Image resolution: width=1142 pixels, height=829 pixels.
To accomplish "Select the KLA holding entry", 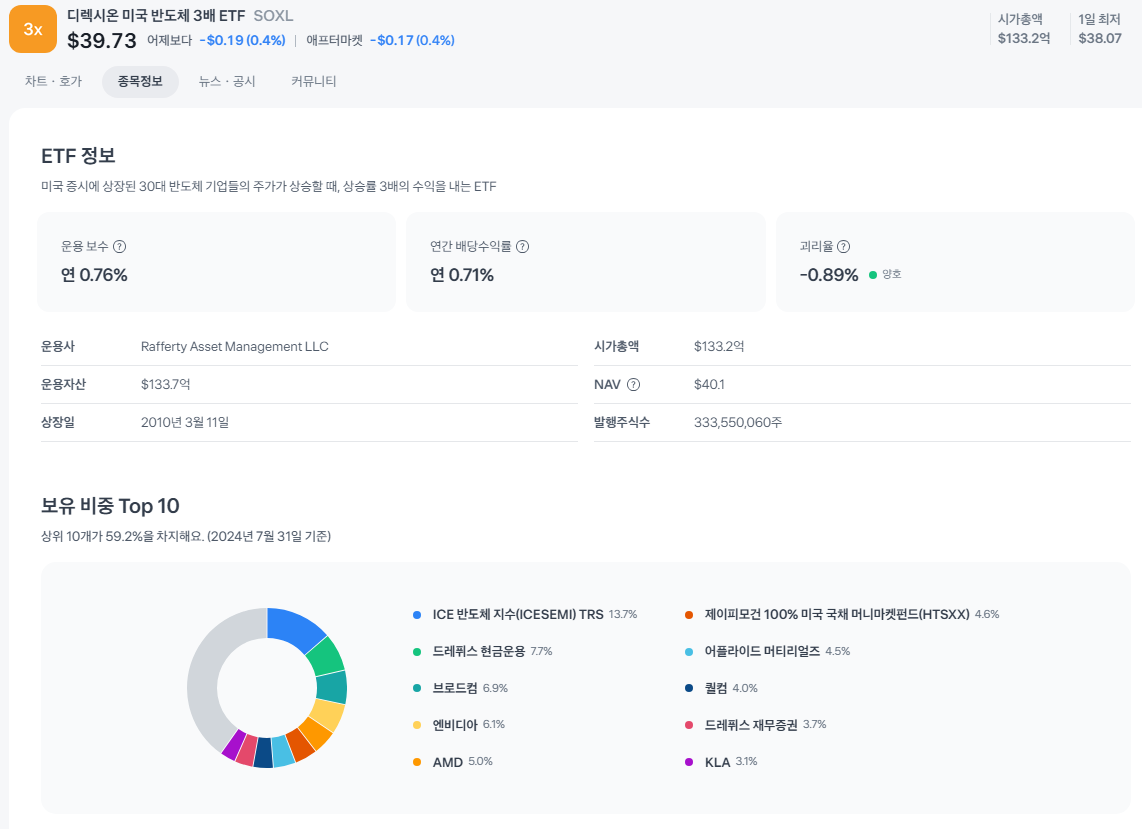I will (x=717, y=762).
